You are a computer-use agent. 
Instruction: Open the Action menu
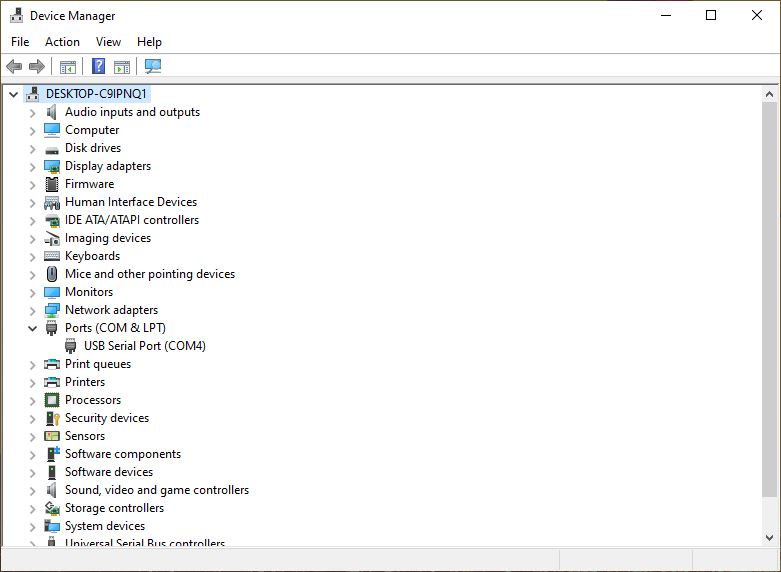point(62,42)
